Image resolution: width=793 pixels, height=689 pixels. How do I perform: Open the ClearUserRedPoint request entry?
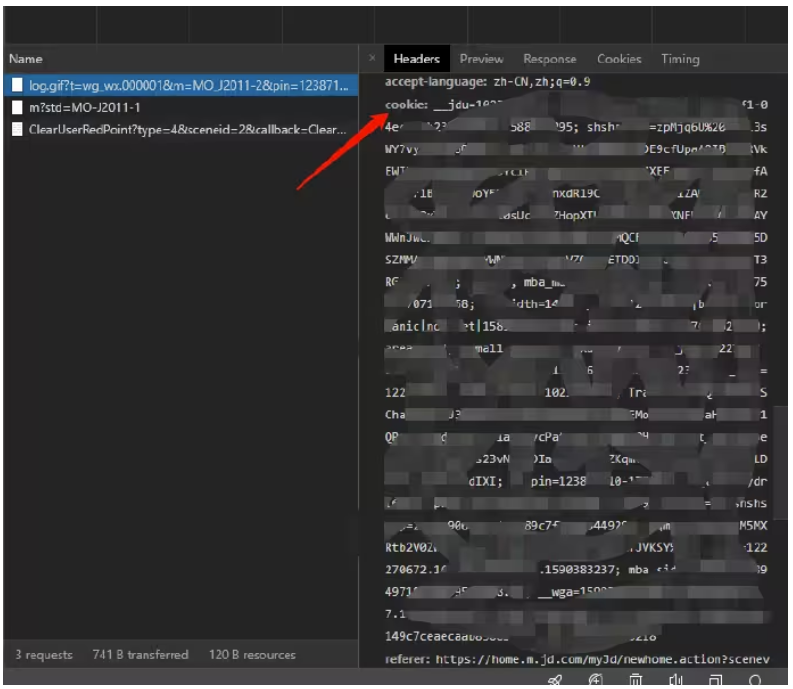pyautogui.click(x=187, y=129)
